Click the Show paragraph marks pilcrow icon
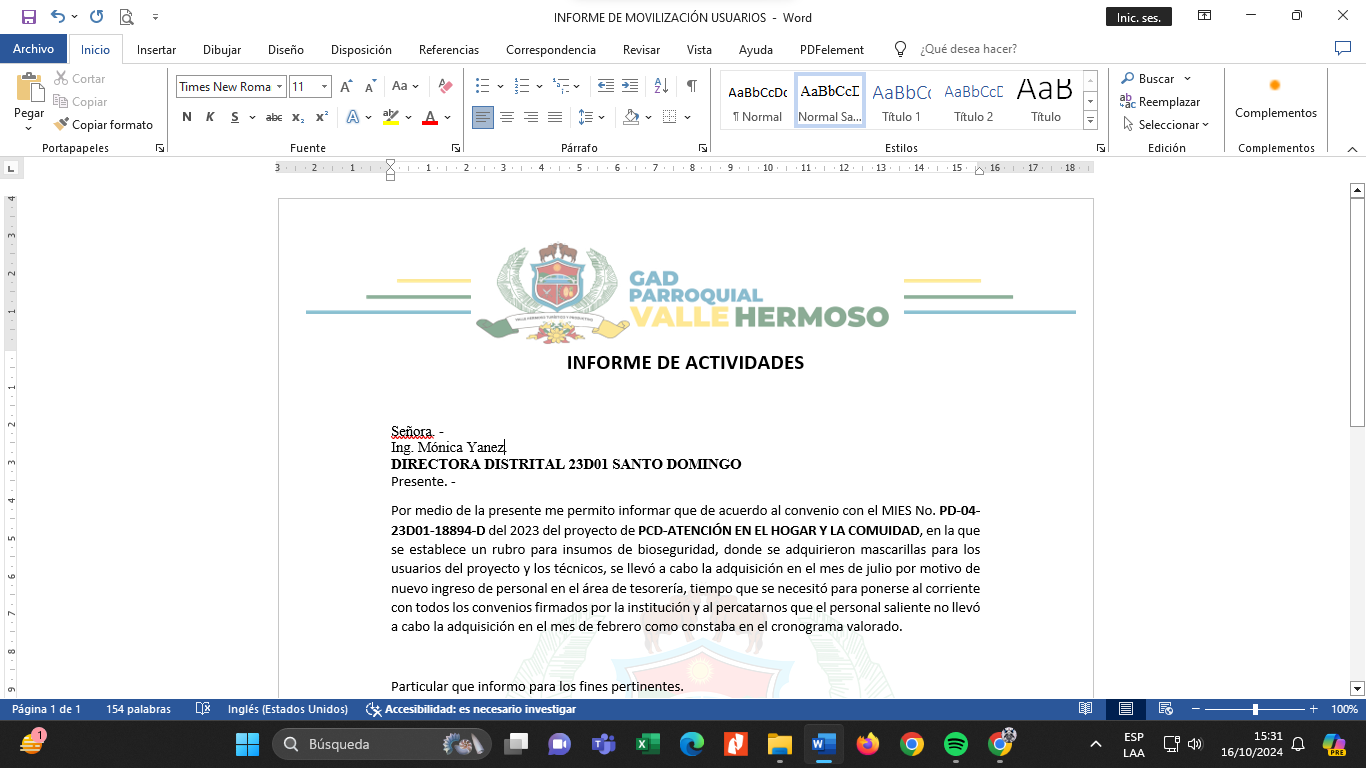 (691, 86)
